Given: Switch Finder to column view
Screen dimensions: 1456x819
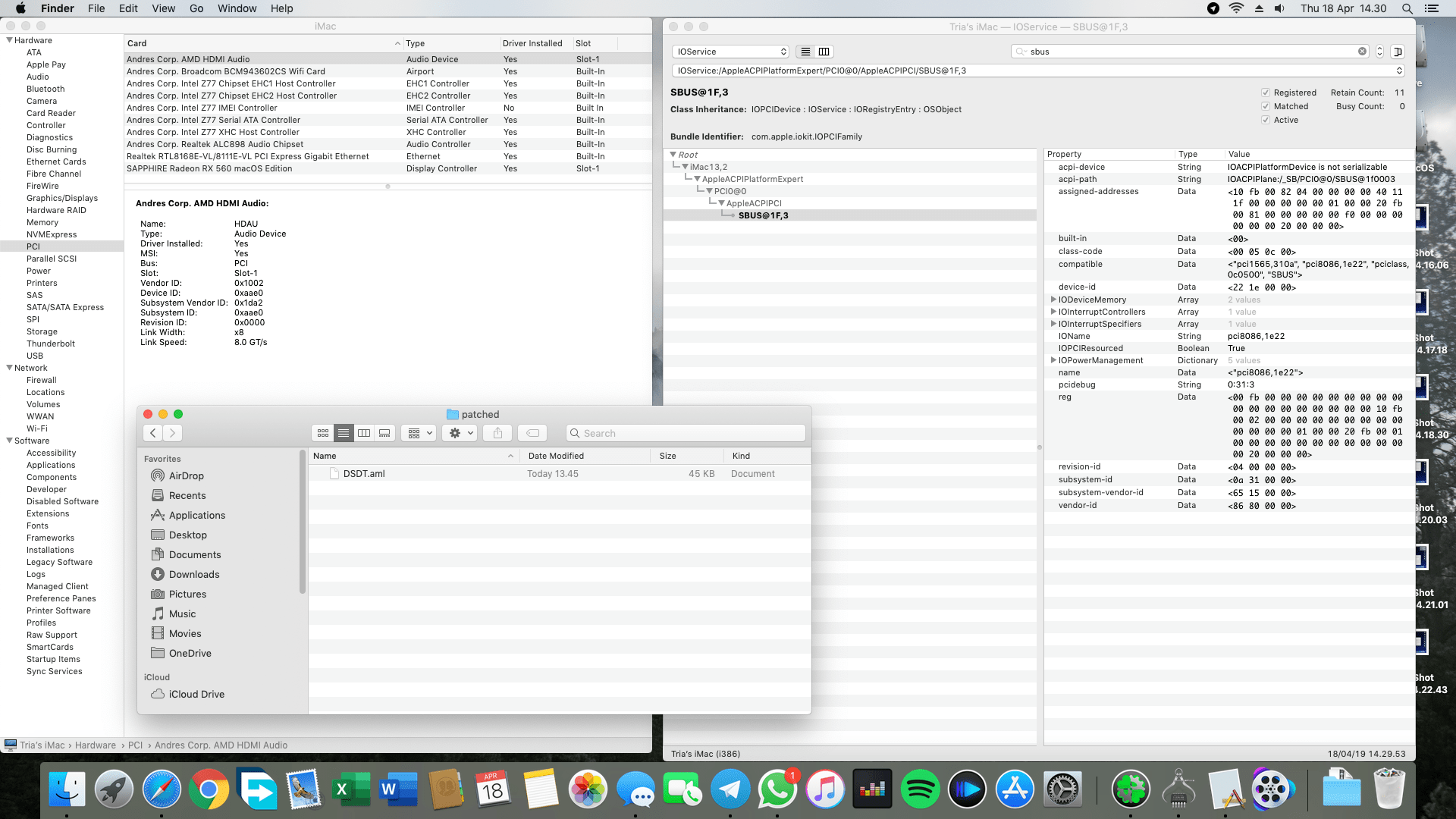Looking at the screenshot, I should [364, 433].
